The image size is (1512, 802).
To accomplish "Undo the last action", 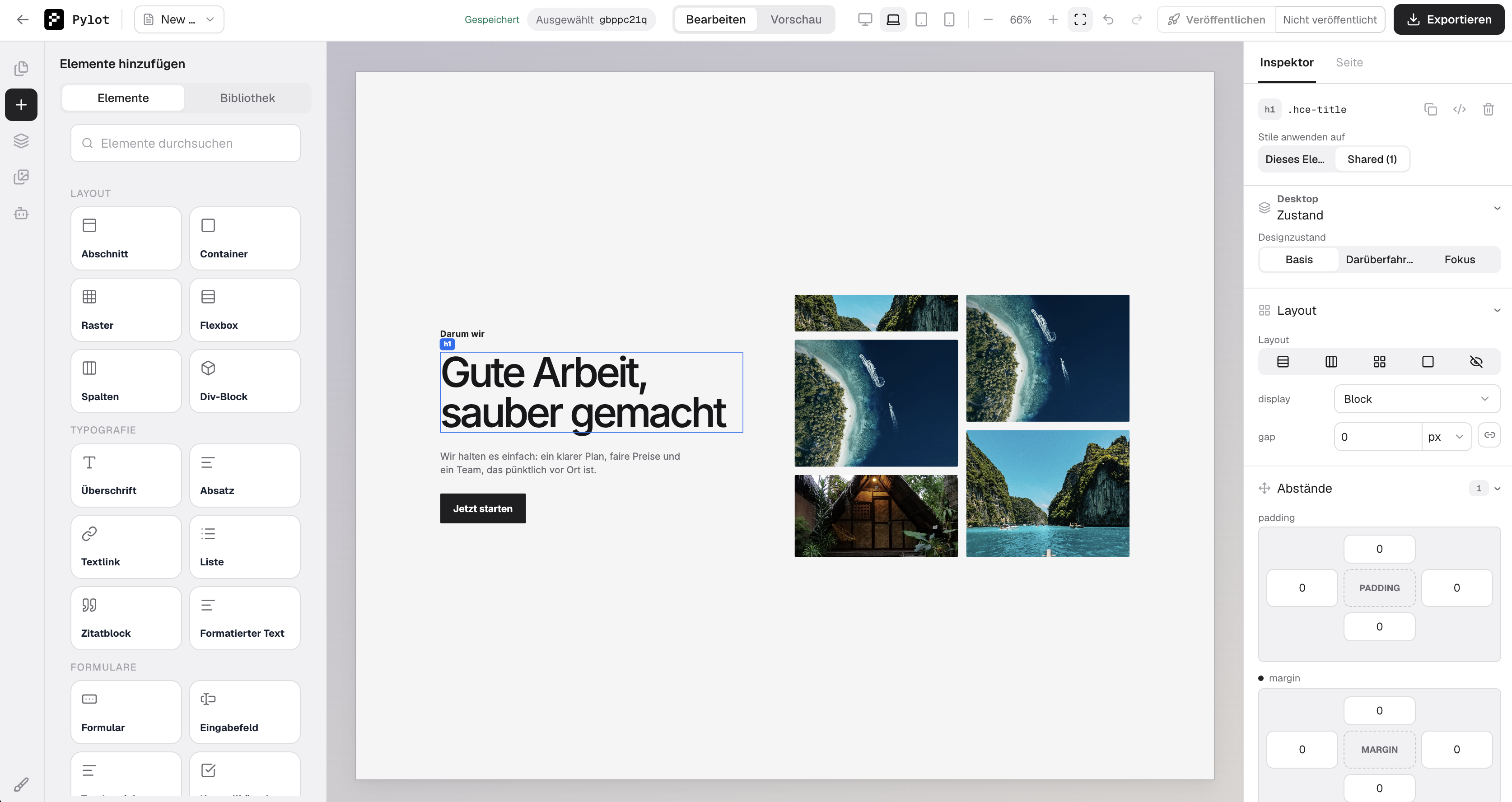I will (x=1108, y=19).
